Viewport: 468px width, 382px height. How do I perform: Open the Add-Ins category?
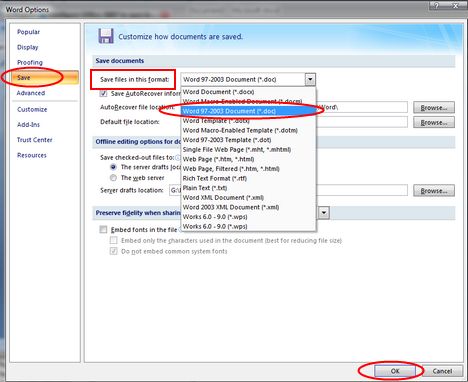tap(28, 125)
